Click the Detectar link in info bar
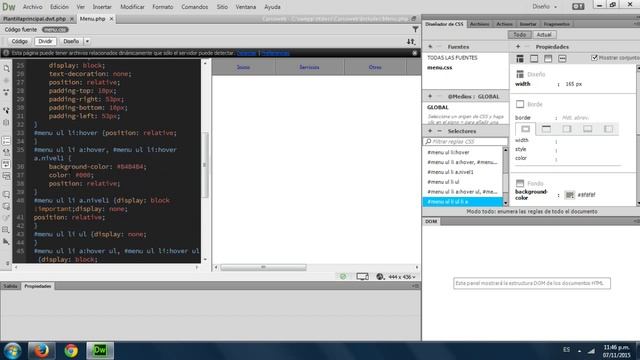The height and width of the screenshot is (360, 640). click(x=246, y=53)
